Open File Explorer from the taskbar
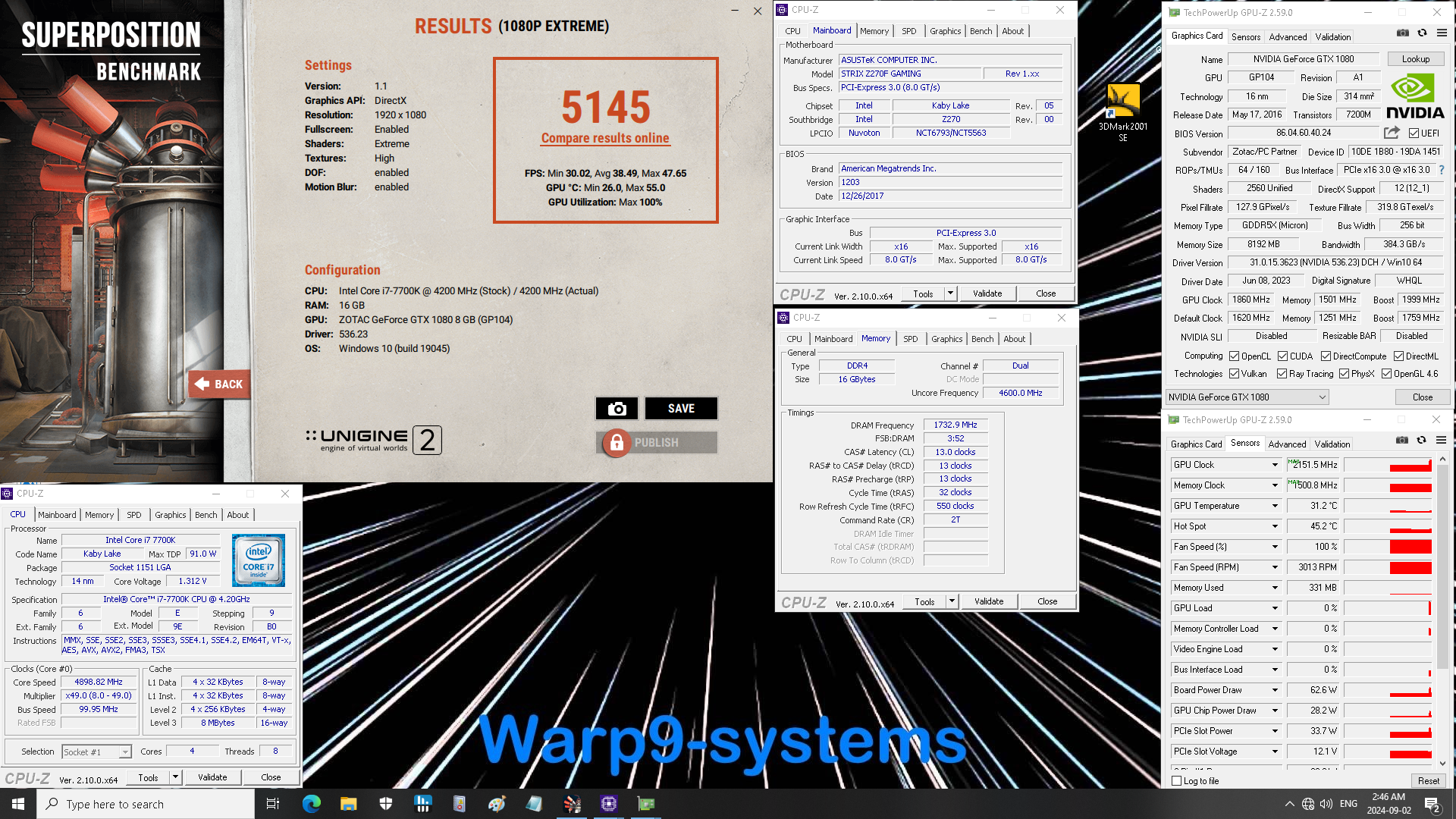This screenshot has width=1456, height=819. click(x=348, y=804)
